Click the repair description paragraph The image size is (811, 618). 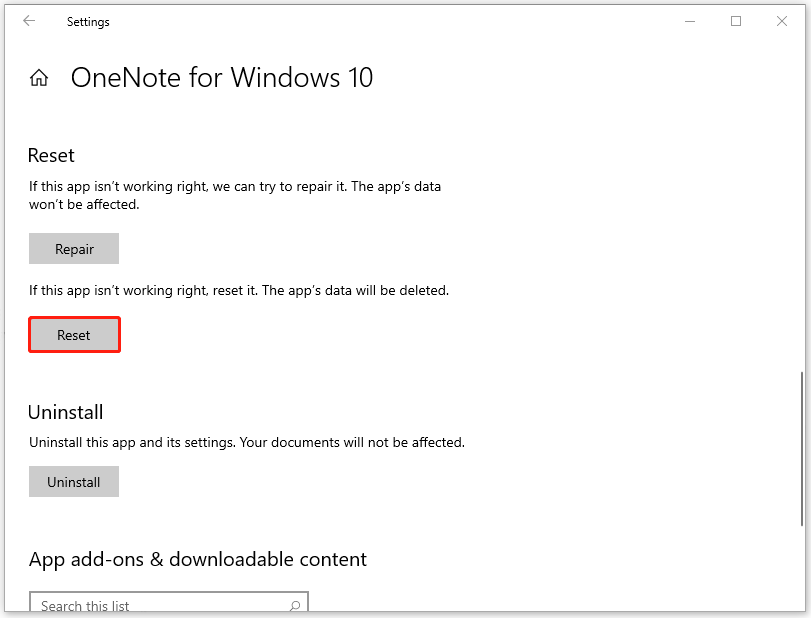(x=235, y=195)
